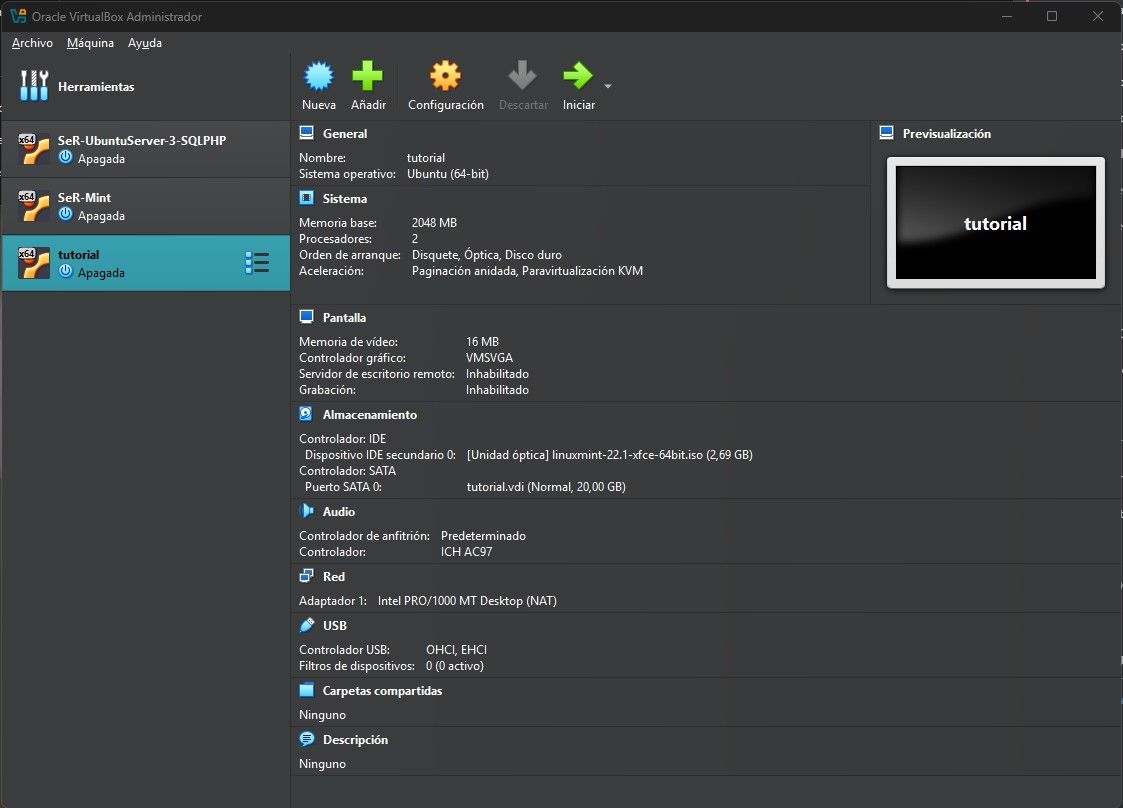Open the Almacenamiento settings heading link
The image size is (1123, 808).
(370, 415)
